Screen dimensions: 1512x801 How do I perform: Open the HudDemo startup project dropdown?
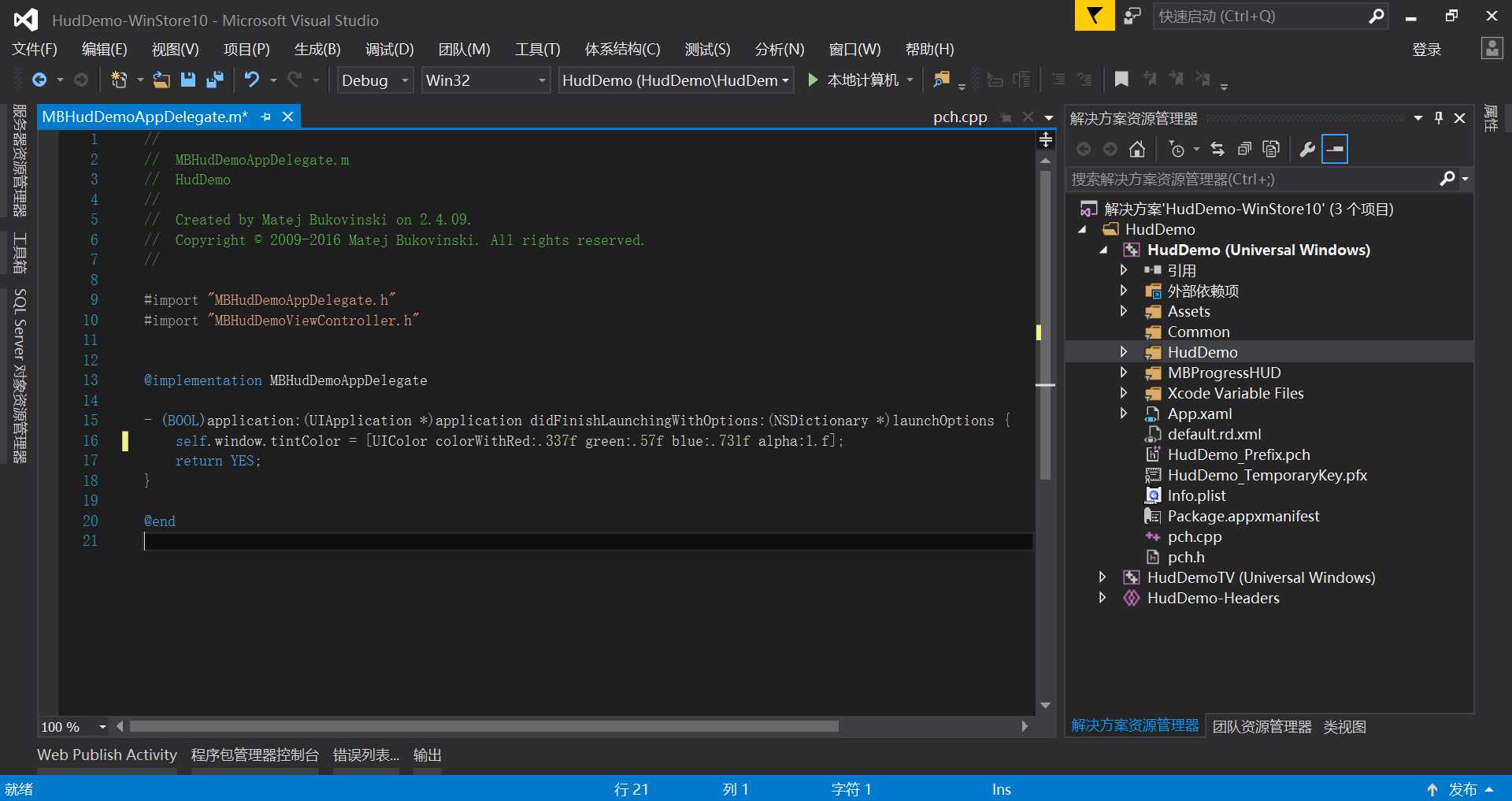pos(676,80)
